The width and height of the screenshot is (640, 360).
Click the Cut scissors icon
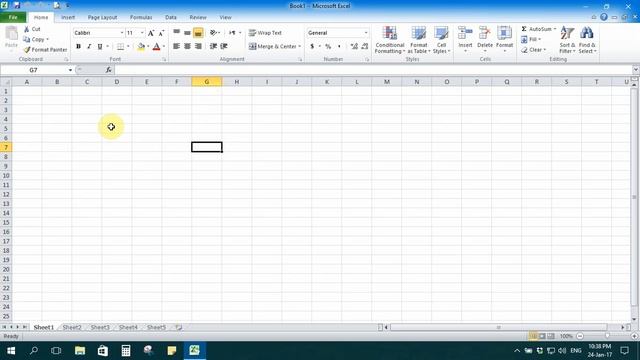(27, 29)
